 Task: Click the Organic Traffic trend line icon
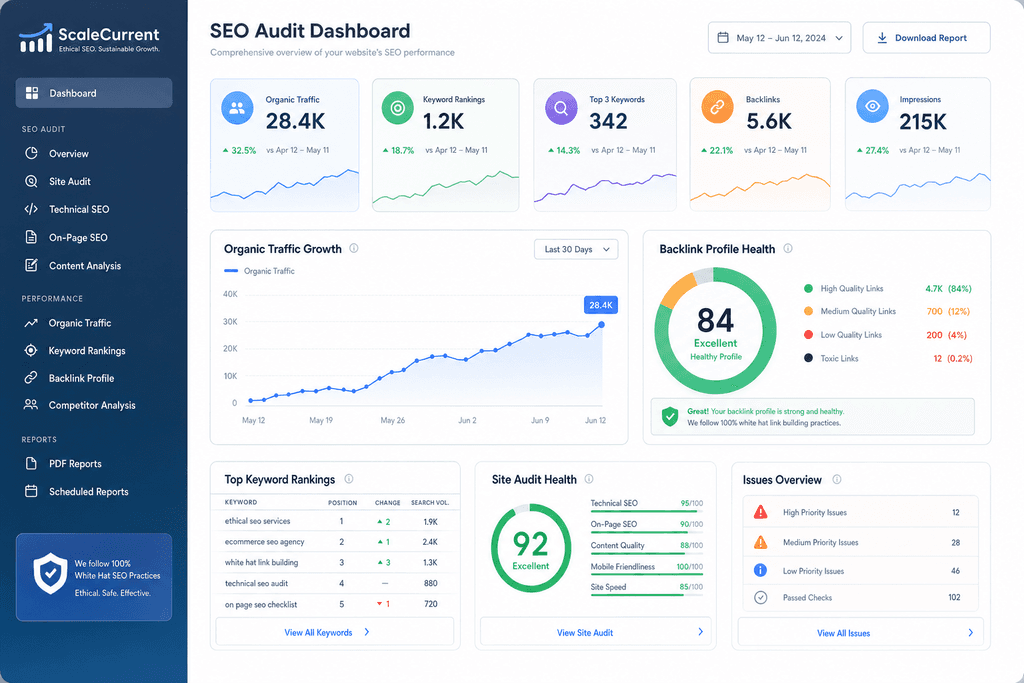coord(31,323)
